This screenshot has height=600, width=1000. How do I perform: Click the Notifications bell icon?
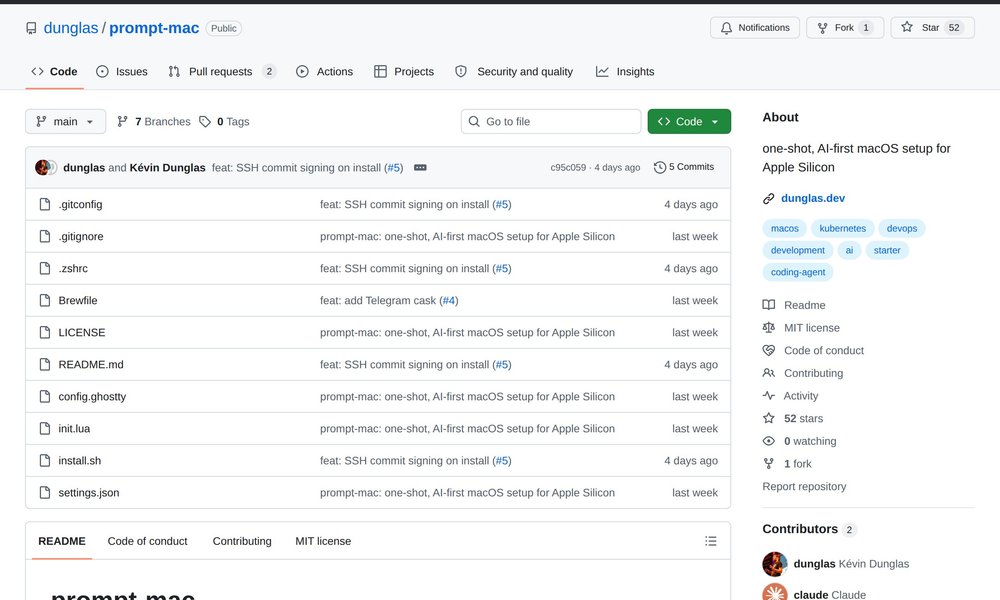[726, 28]
